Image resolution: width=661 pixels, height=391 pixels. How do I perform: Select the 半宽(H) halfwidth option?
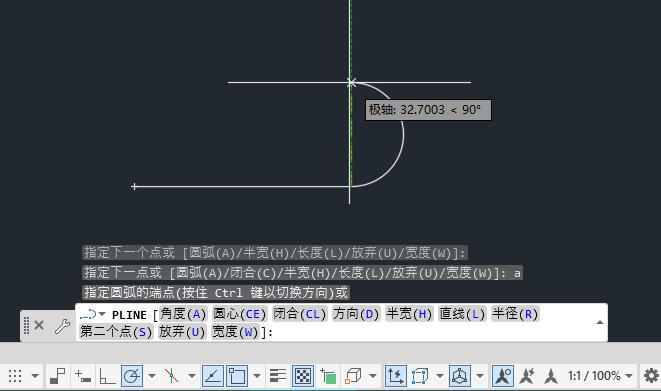pyautogui.click(x=409, y=314)
